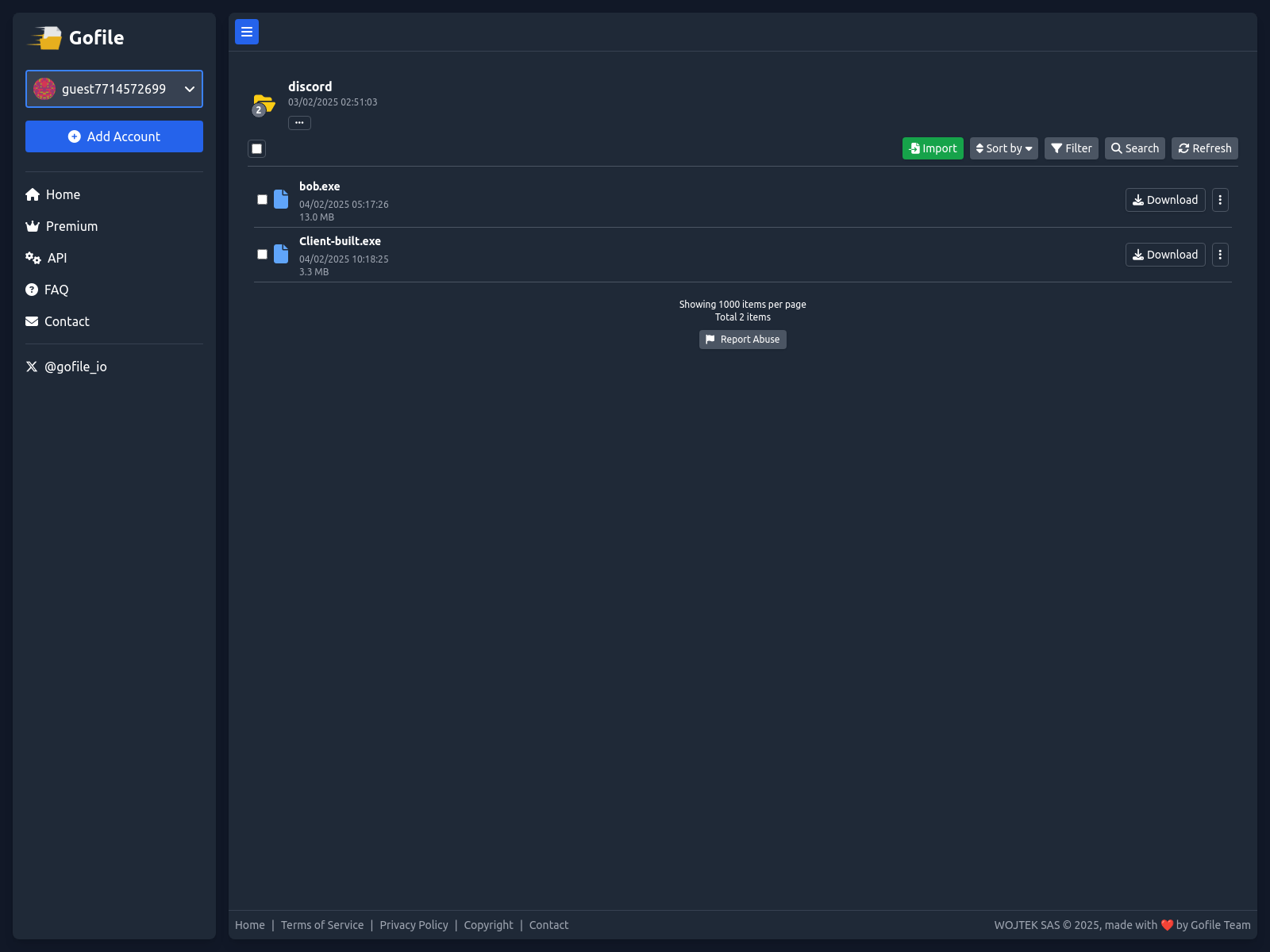Image resolution: width=1270 pixels, height=952 pixels.
Task: Click Report Abuse button
Action: coord(742,340)
